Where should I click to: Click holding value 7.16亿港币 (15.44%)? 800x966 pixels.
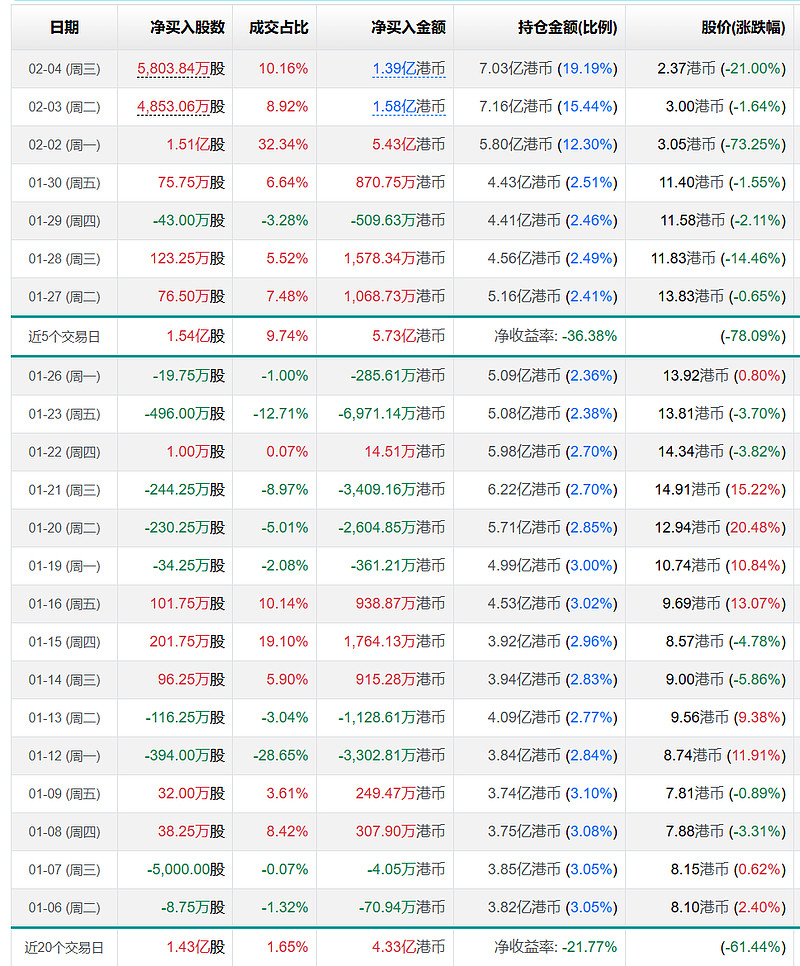point(548,107)
